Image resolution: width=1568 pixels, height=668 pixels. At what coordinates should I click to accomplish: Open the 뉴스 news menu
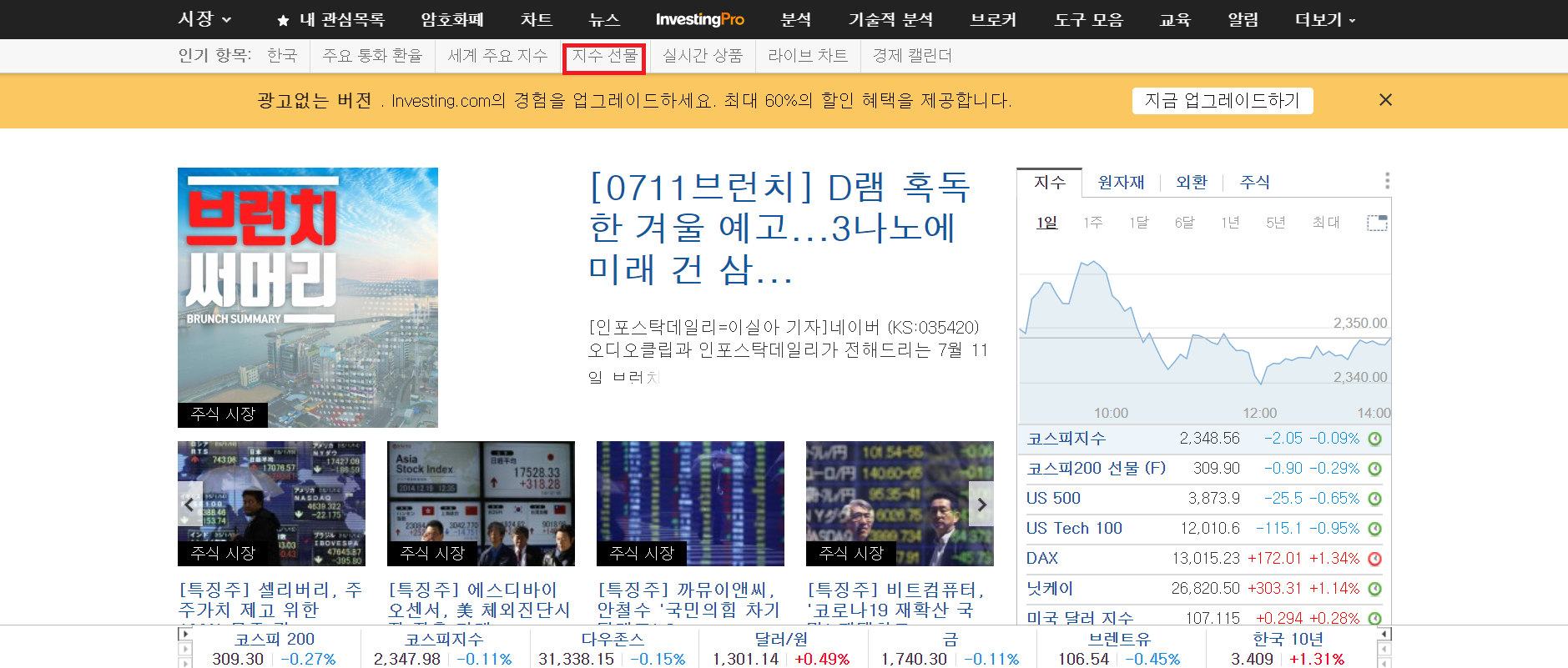[x=604, y=19]
